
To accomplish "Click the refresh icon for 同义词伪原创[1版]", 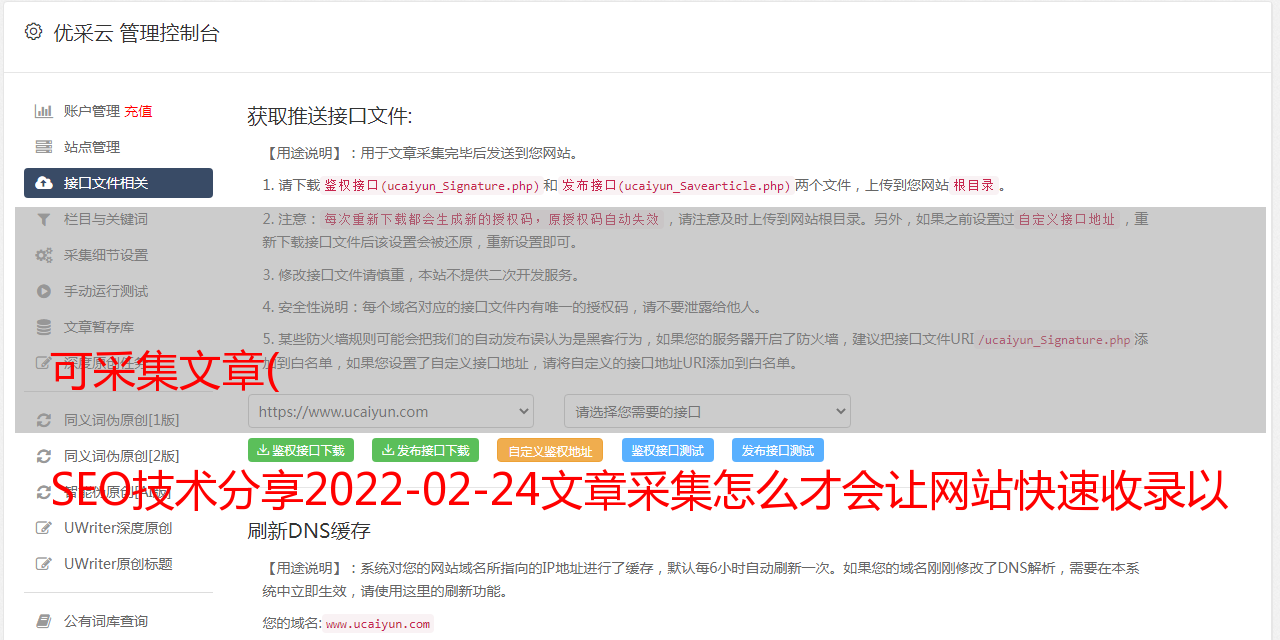I will [44, 420].
